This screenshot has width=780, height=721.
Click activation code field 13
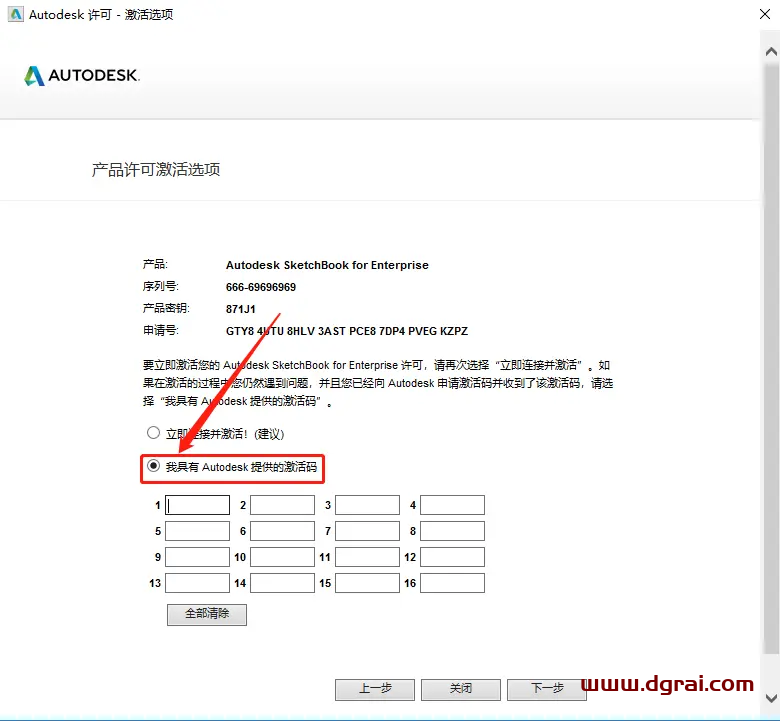(x=197, y=583)
